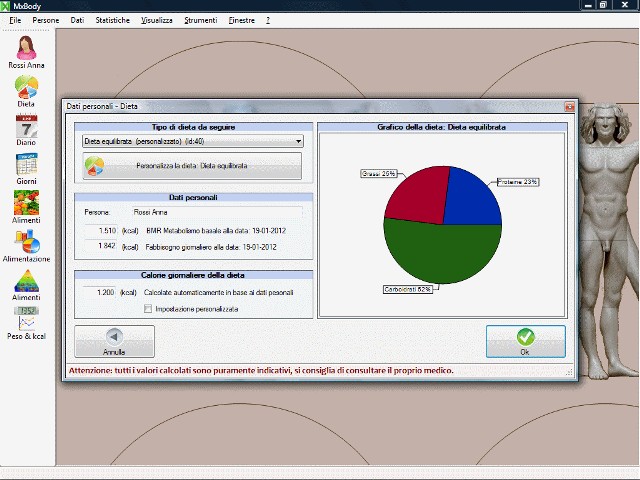Expand the Dieta equilibrata dropdown
This screenshot has width=640, height=480.
298,141
